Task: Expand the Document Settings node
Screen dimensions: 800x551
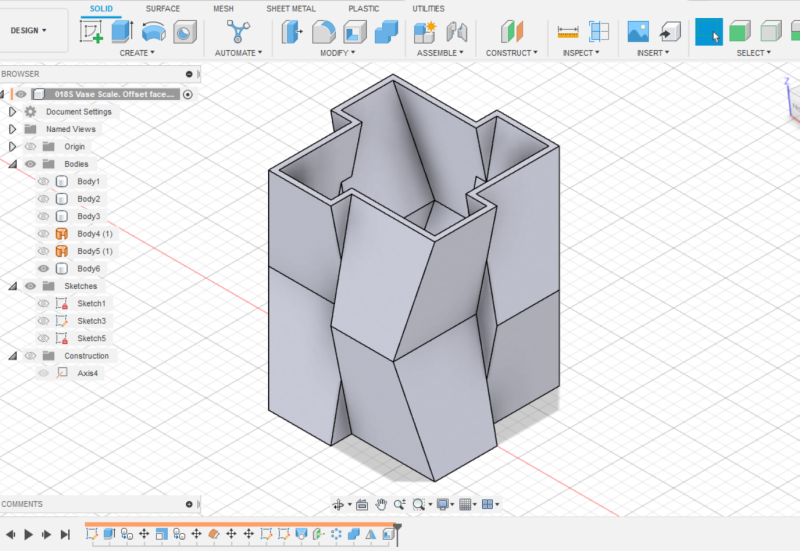Action: [12, 112]
